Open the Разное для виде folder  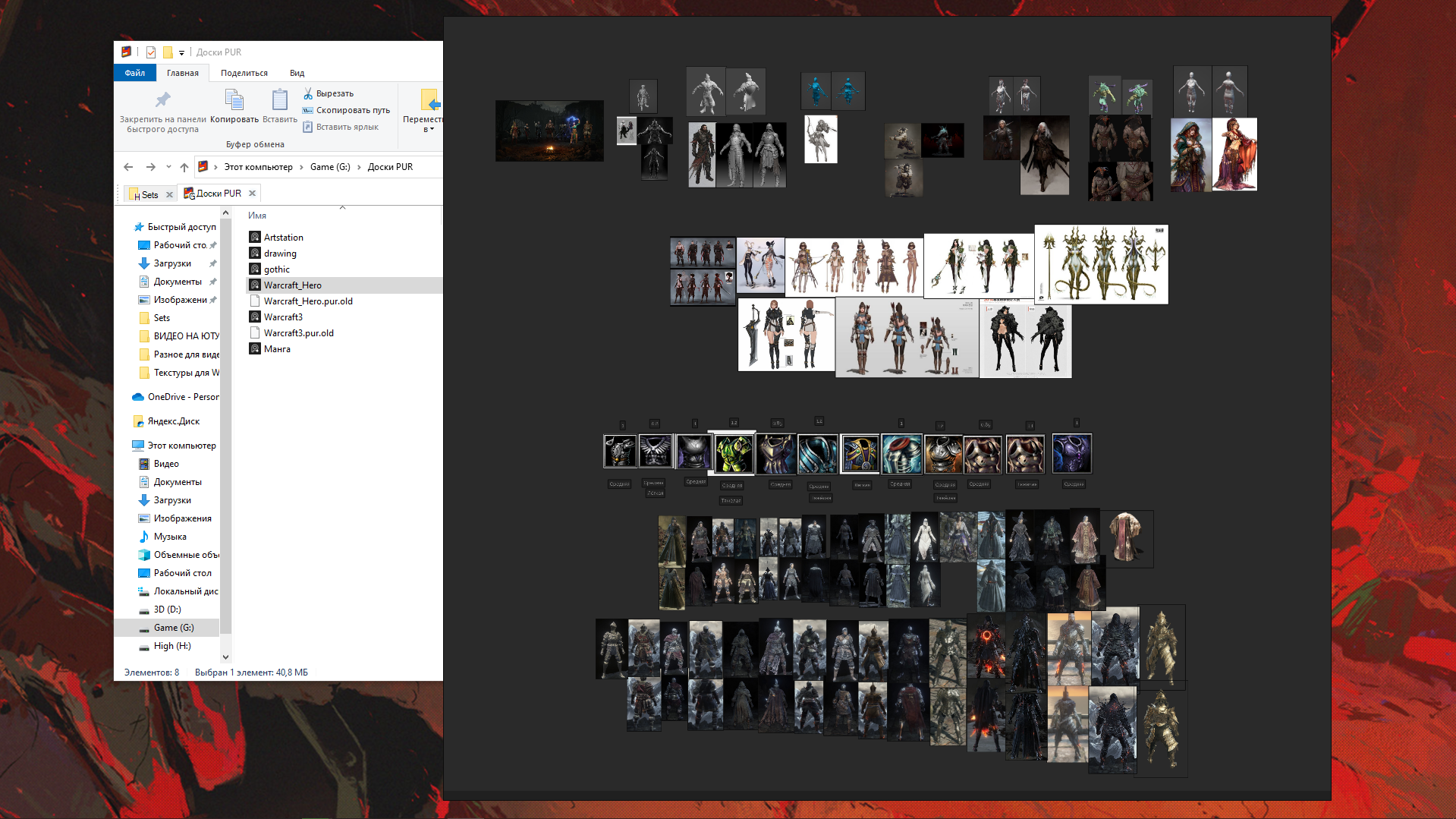pyautogui.click(x=178, y=354)
